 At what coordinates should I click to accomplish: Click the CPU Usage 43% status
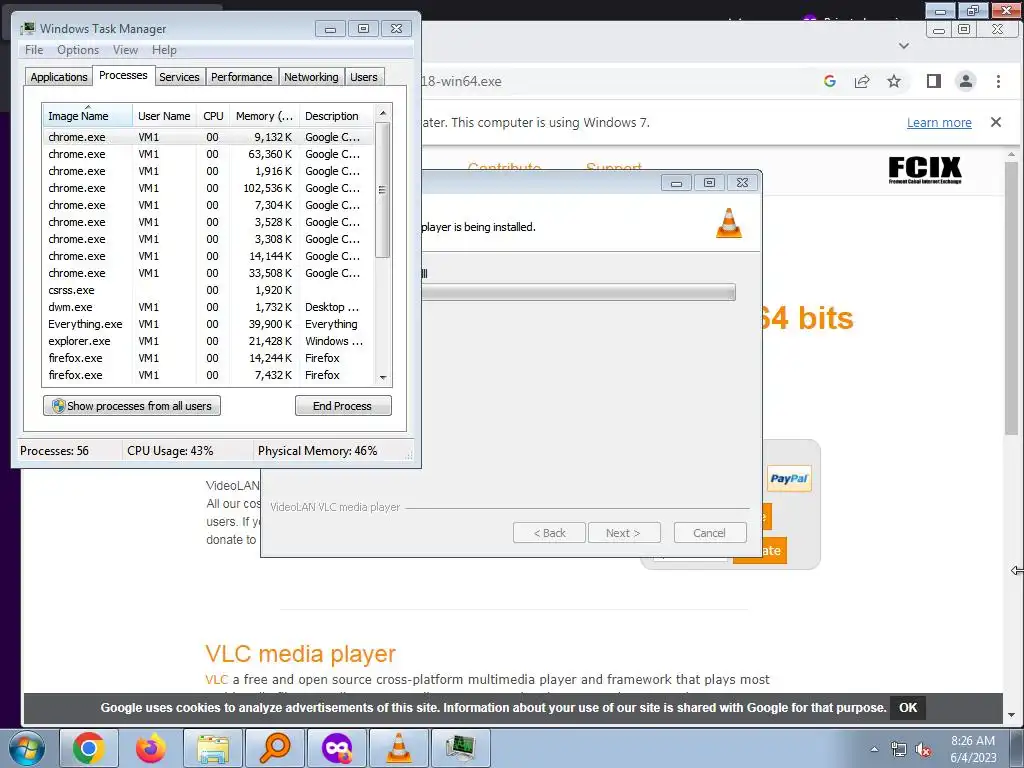(170, 451)
